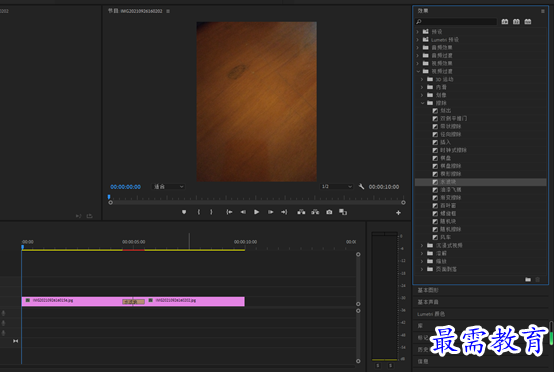554x372 pixels.
Task: Open the 信息 panel tab
Action: point(423,361)
